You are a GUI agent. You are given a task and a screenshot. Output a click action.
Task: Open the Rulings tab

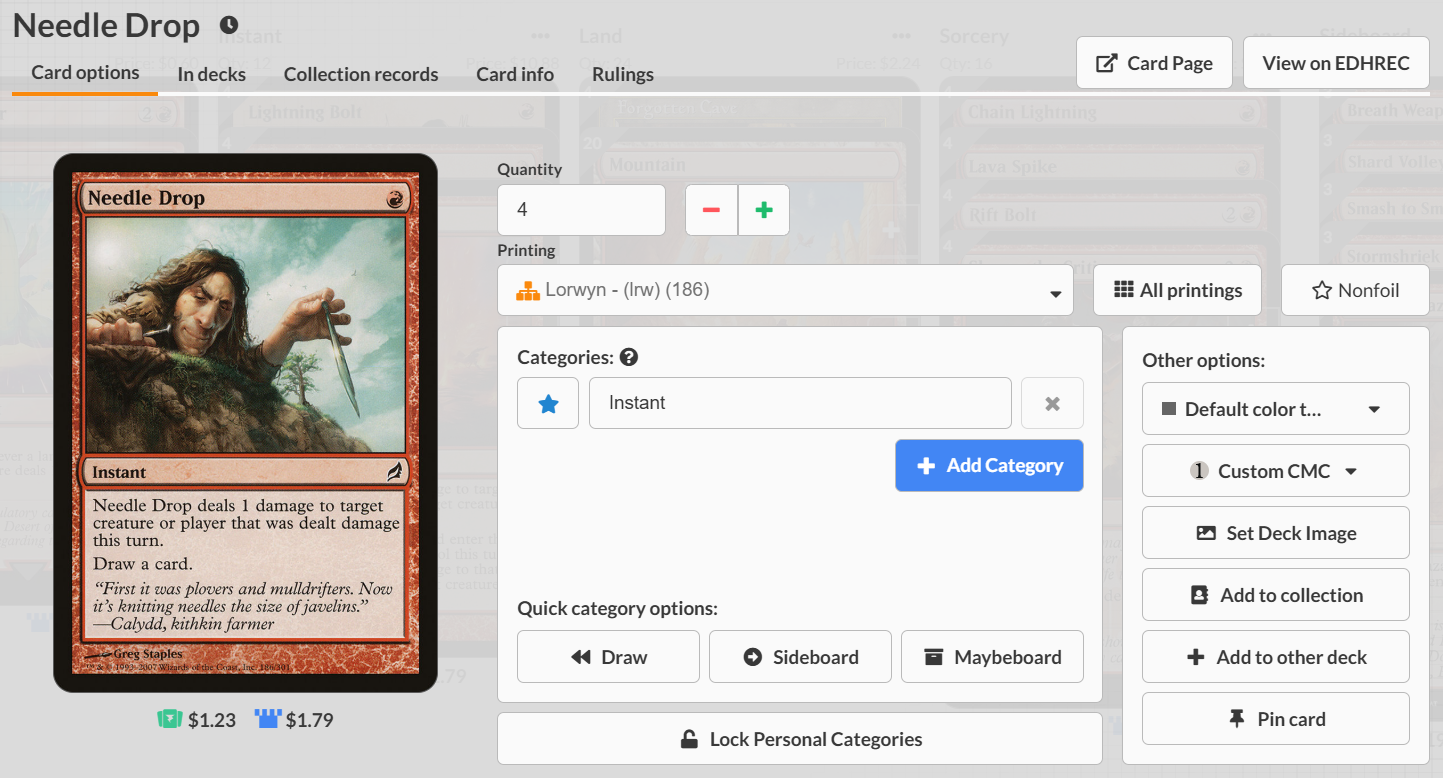[x=622, y=74]
